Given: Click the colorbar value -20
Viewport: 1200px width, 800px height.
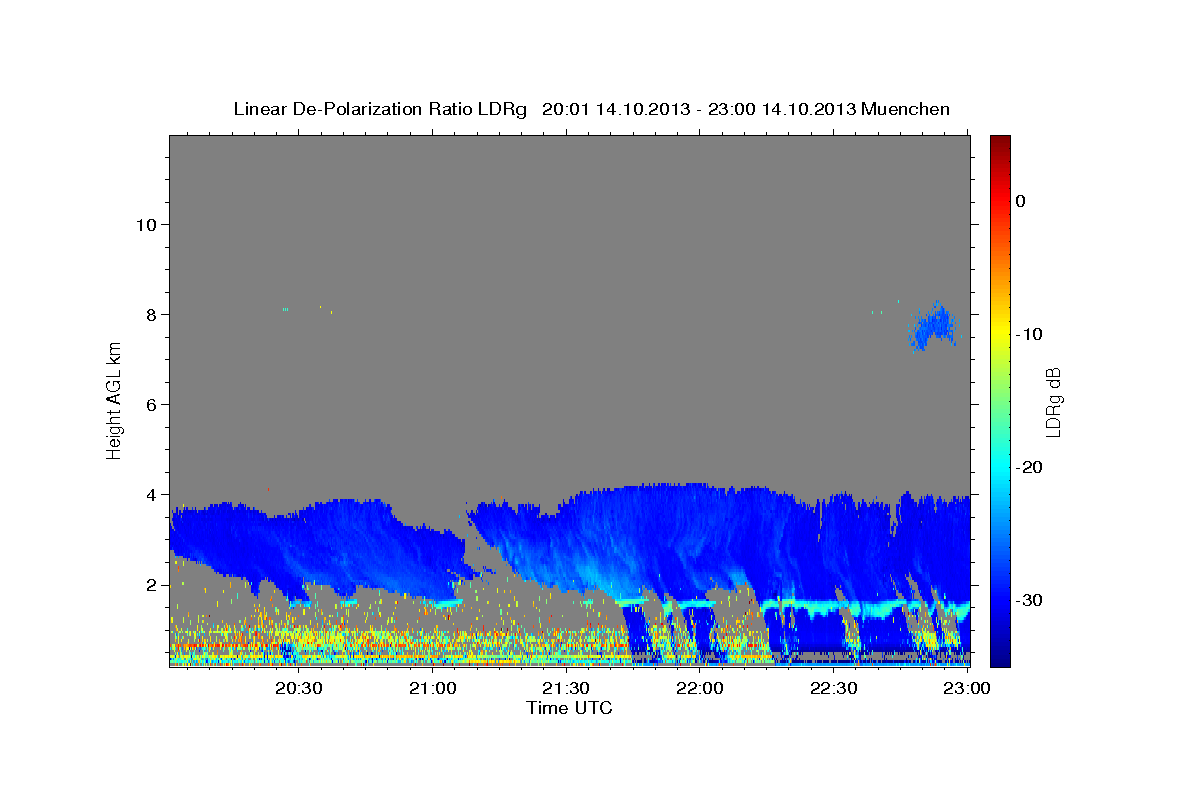Looking at the screenshot, I should [x=1030, y=467].
